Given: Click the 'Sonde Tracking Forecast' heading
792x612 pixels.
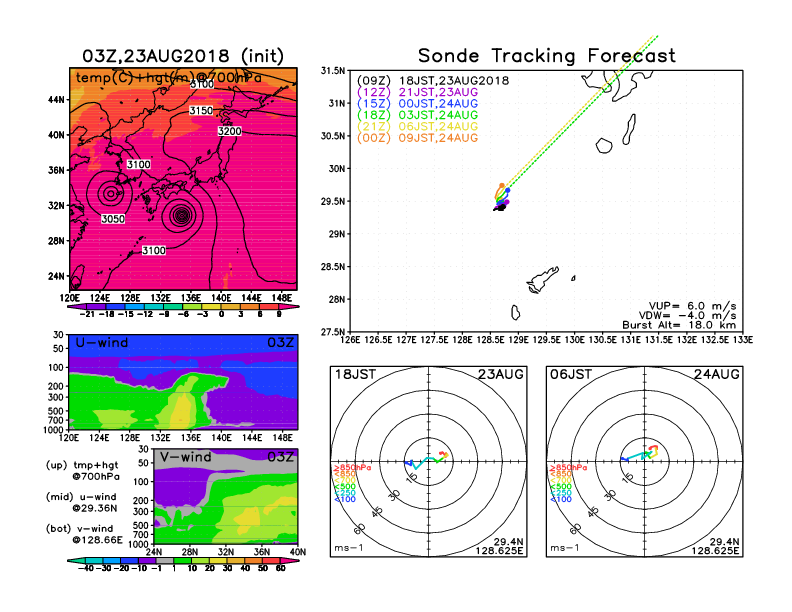Looking at the screenshot, I should point(547,56).
